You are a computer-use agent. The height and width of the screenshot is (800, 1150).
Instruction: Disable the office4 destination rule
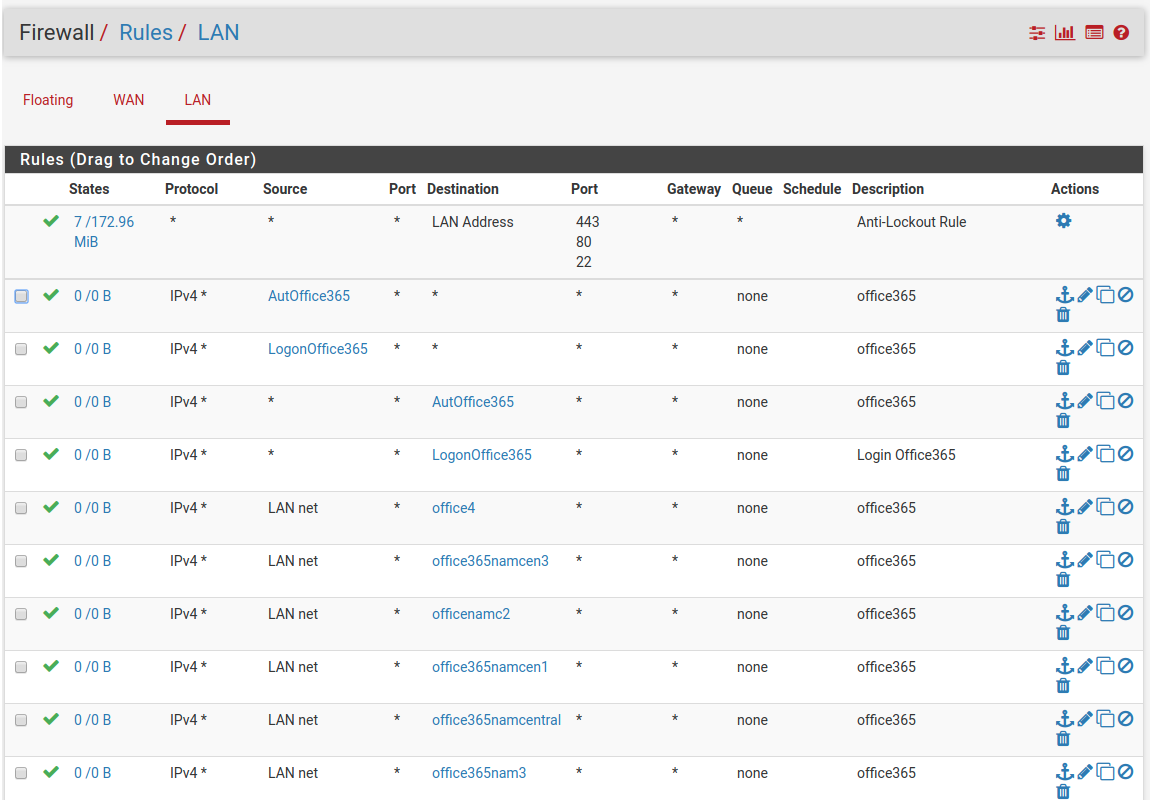[1125, 507]
